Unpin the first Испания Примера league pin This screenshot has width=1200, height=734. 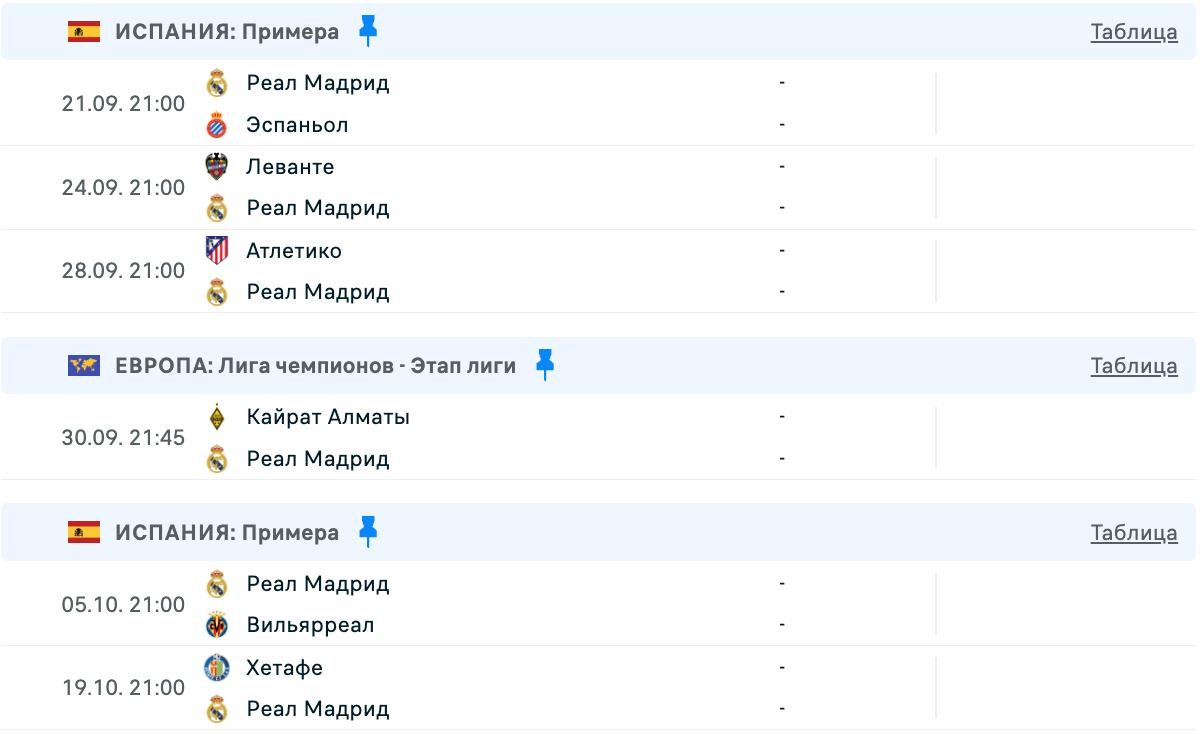tap(368, 32)
